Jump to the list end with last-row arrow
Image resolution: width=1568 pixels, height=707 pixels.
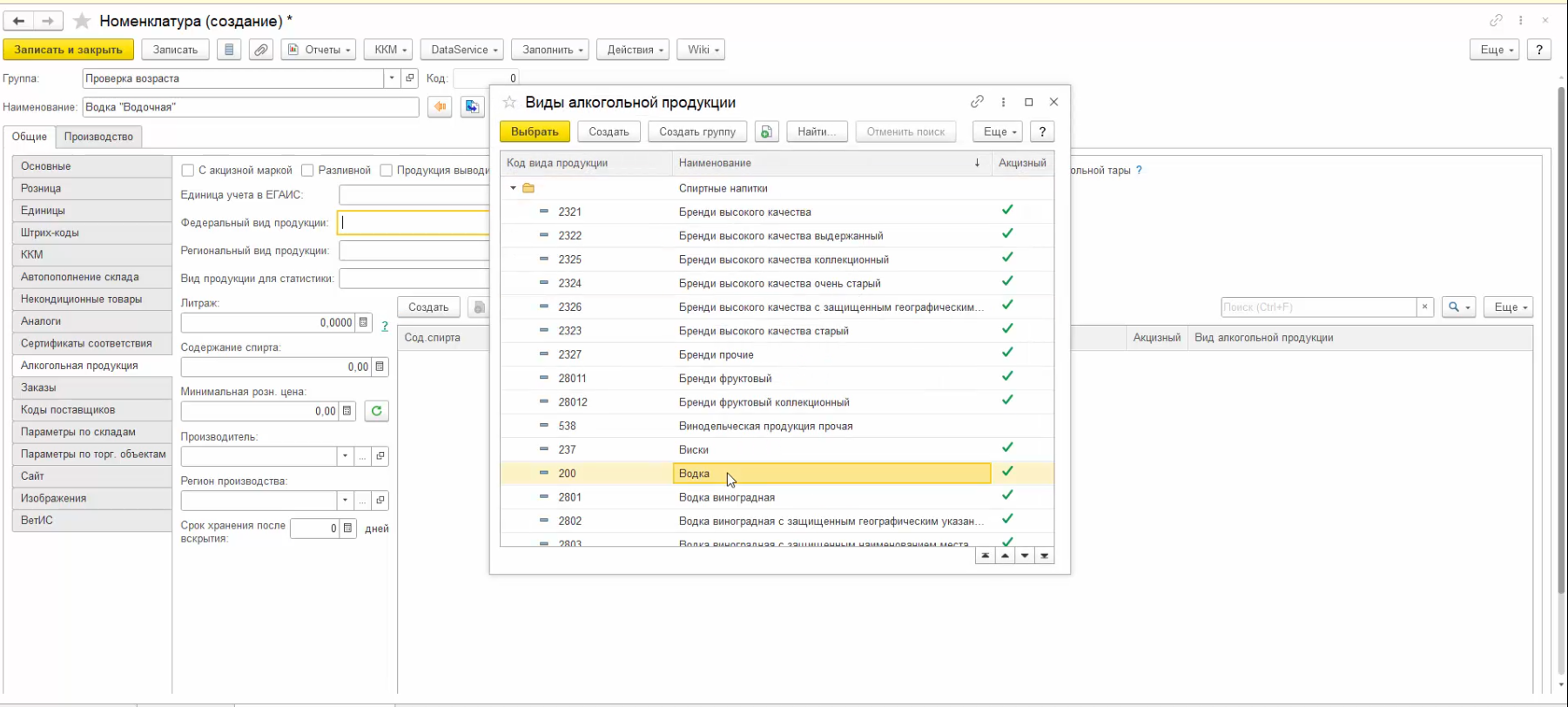point(1044,555)
